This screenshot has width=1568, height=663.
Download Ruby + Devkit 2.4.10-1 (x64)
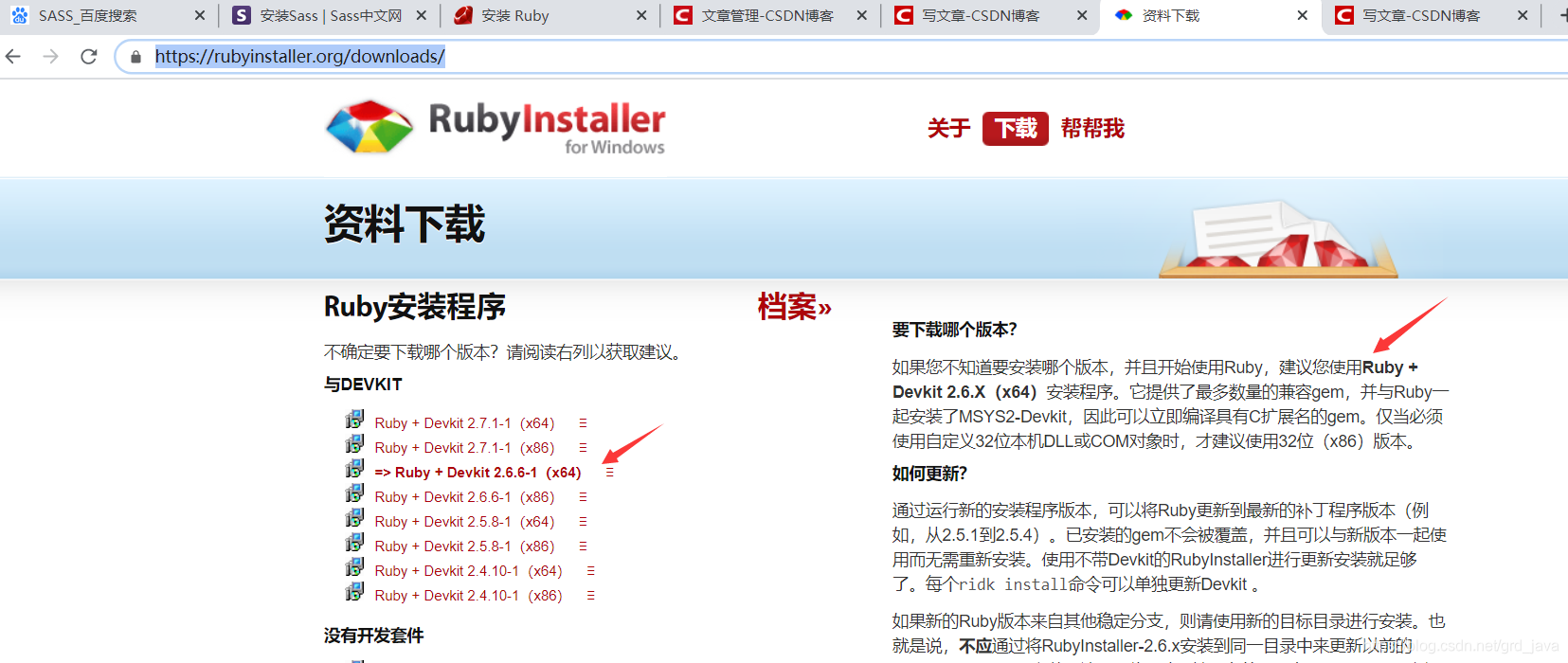pos(468,571)
